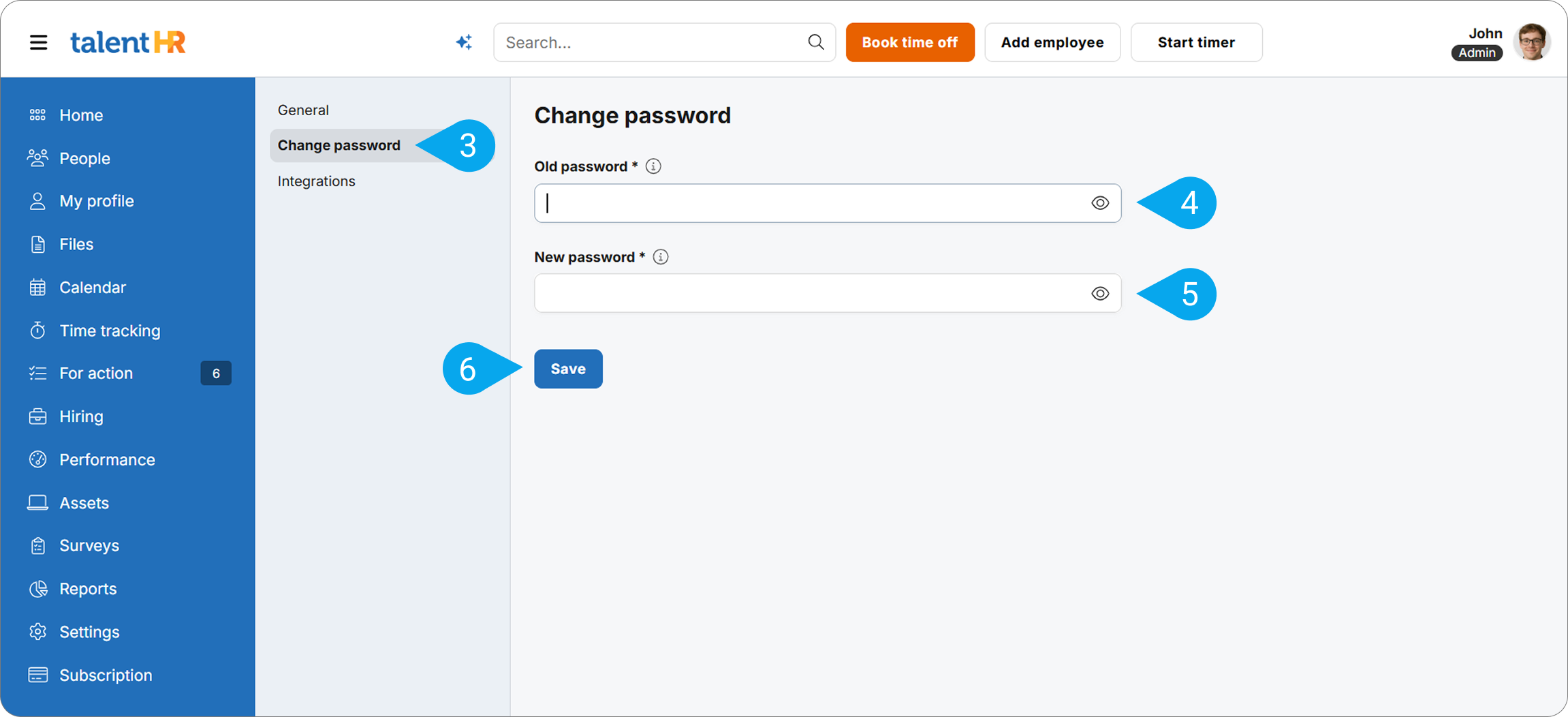Click the Calendar icon
The width and height of the screenshot is (1568, 717).
point(38,287)
